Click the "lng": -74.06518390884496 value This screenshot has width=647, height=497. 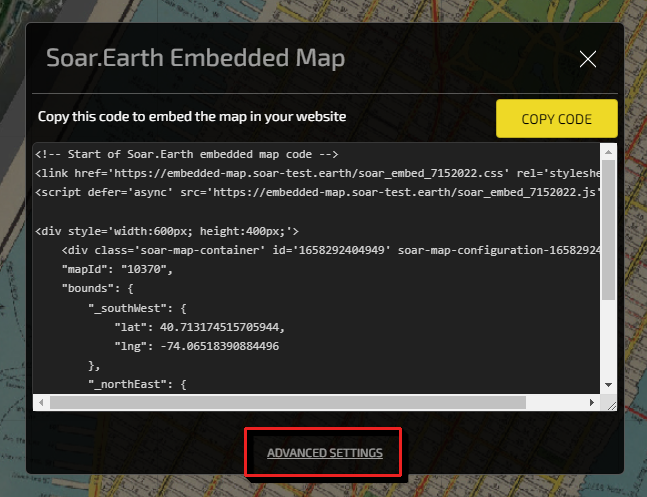click(x=220, y=346)
